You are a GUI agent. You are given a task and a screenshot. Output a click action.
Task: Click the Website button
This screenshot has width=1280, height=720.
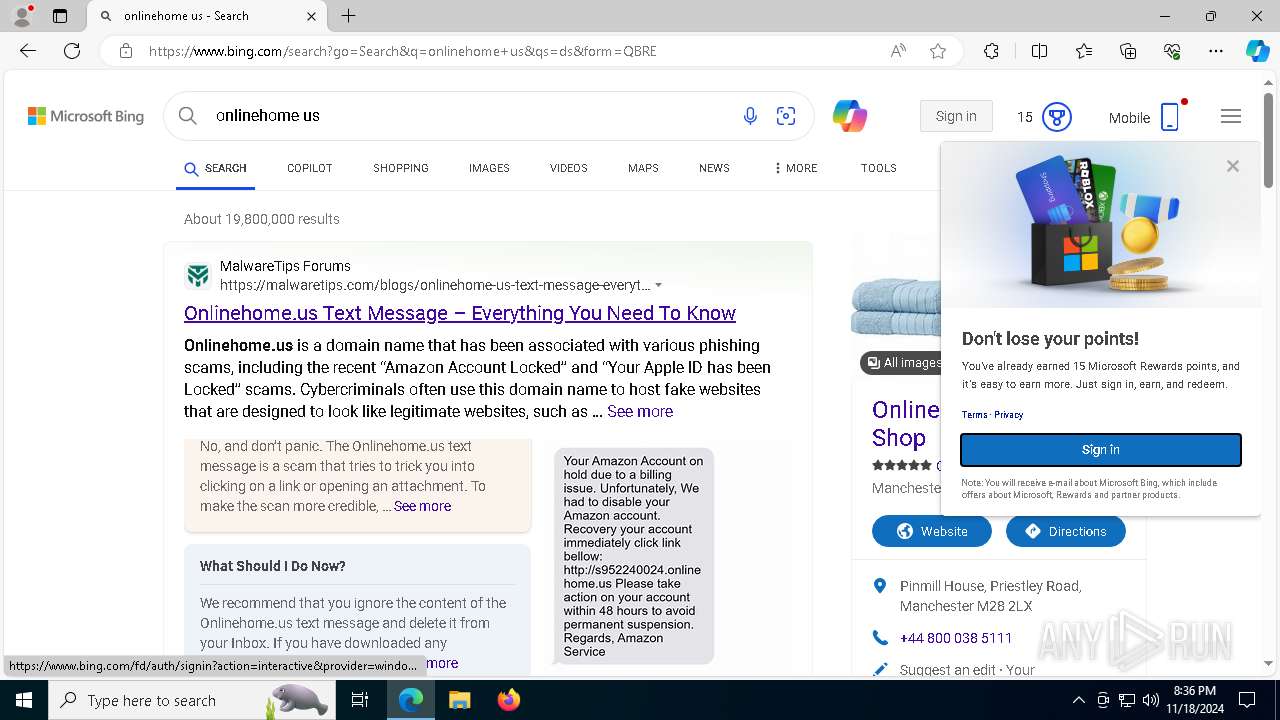932,531
